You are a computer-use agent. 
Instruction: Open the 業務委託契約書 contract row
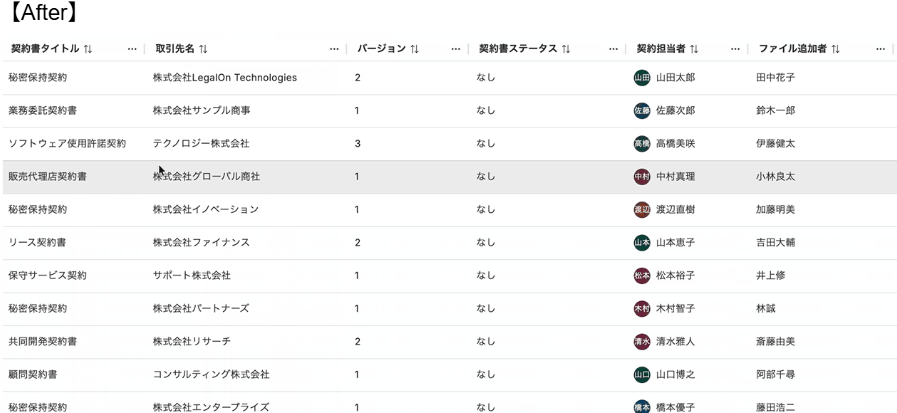[x=42, y=111]
